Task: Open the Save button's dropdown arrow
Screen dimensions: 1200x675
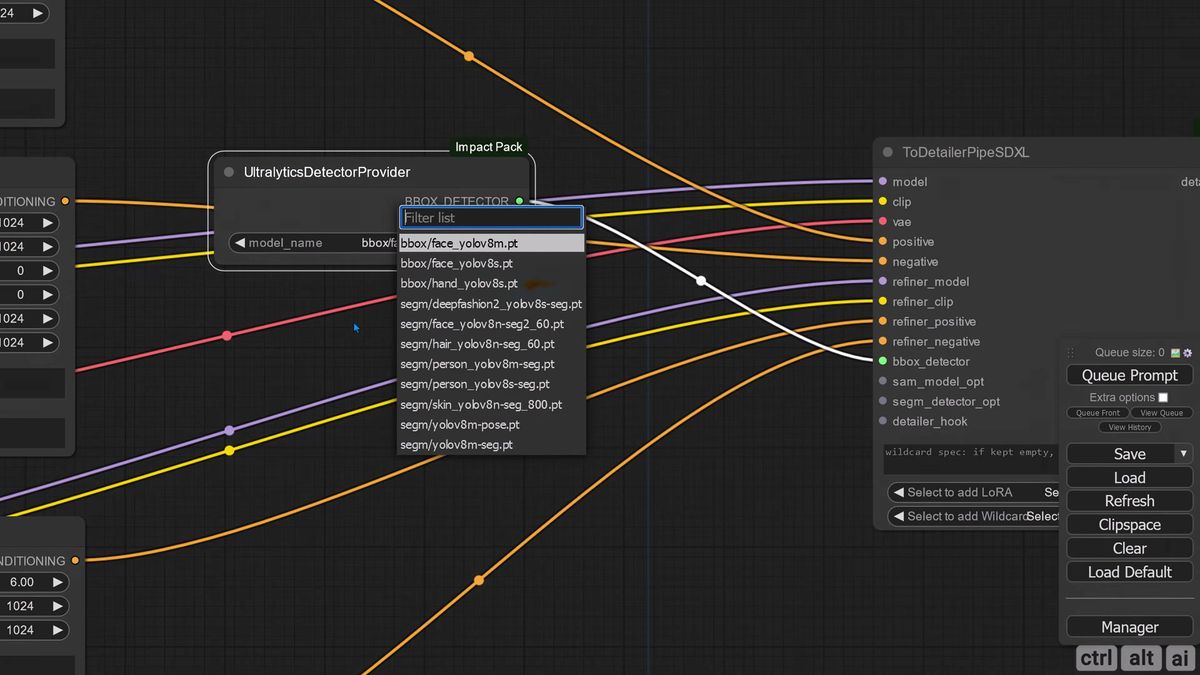Action: (1184, 453)
